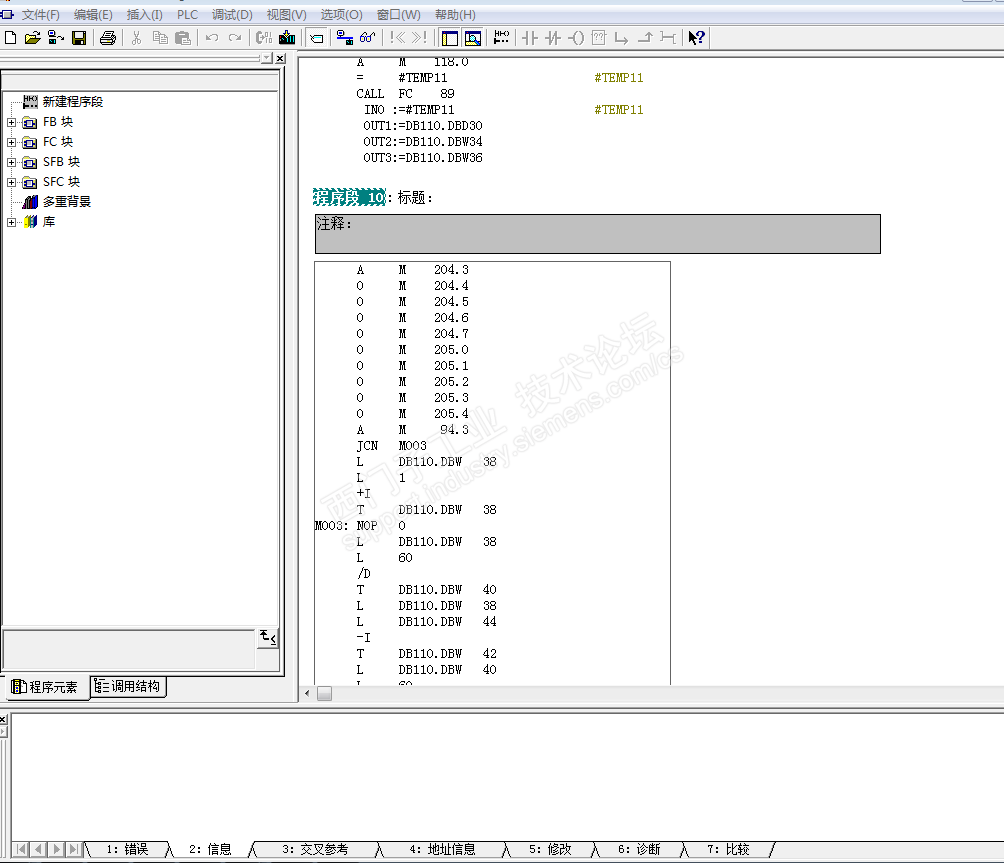The image size is (1004, 863).
Task: Open the 调试(D) menu
Action: tap(232, 15)
